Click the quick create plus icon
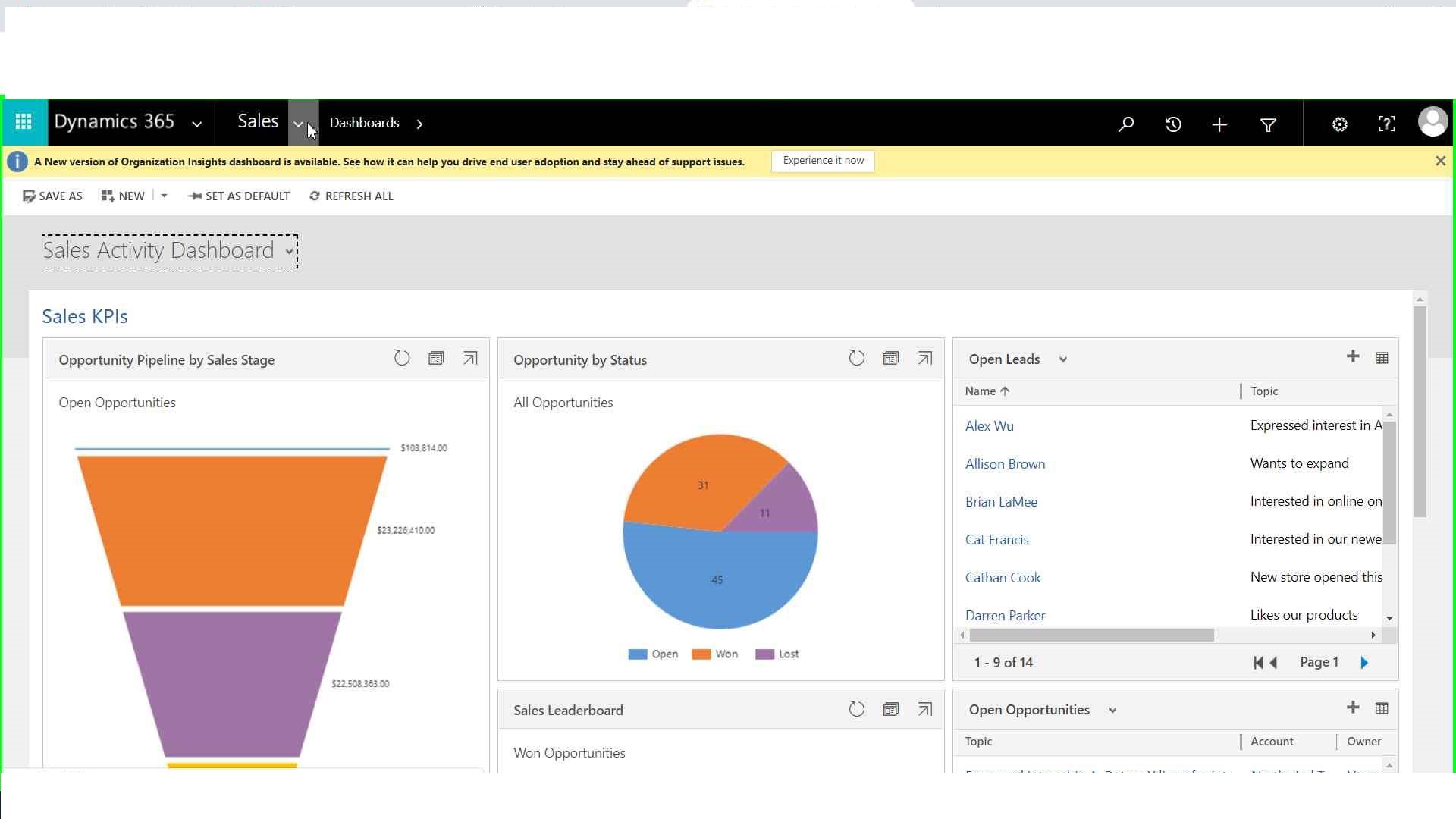Screen dimensions: 1456x819 (1219, 124)
